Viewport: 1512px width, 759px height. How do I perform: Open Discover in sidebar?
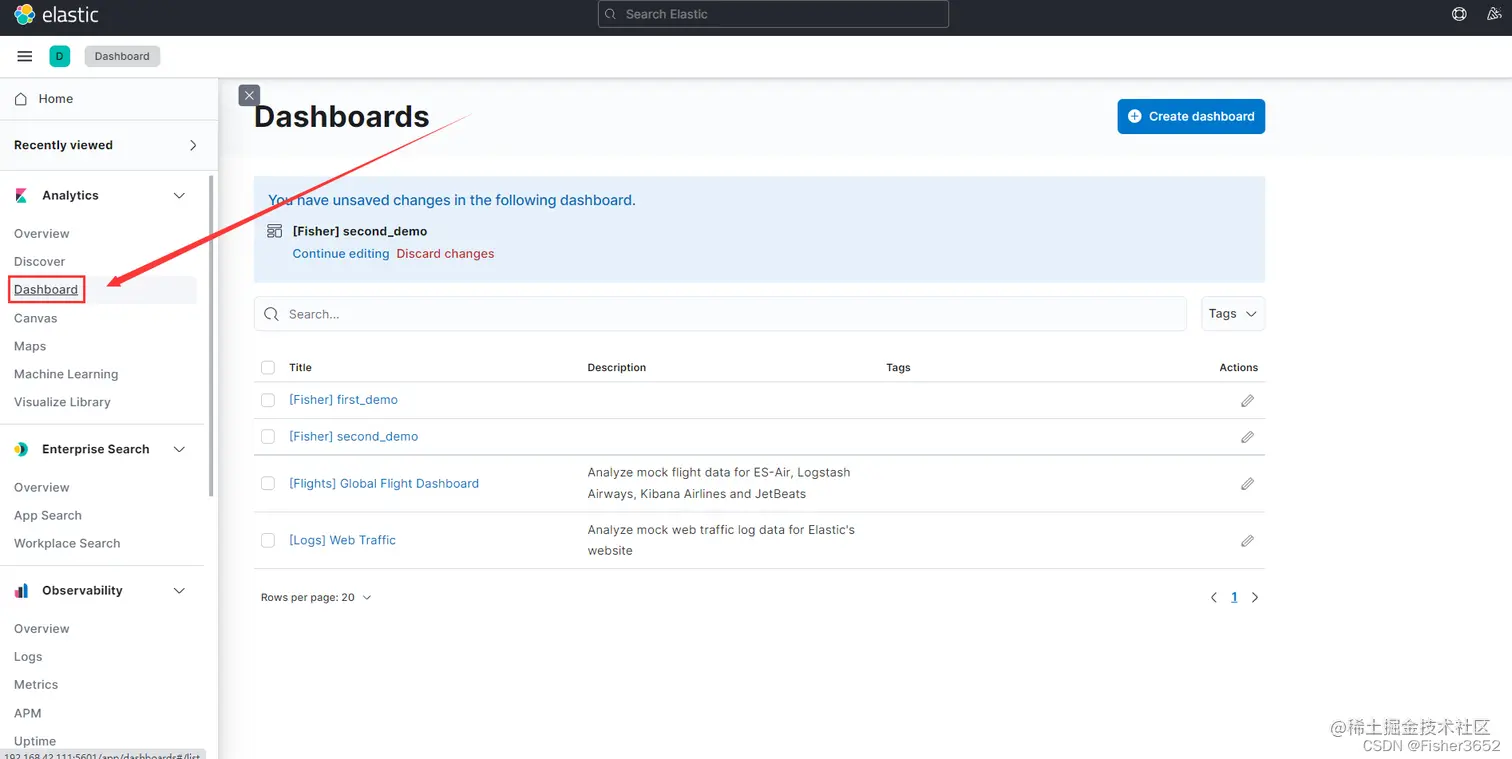pos(40,262)
